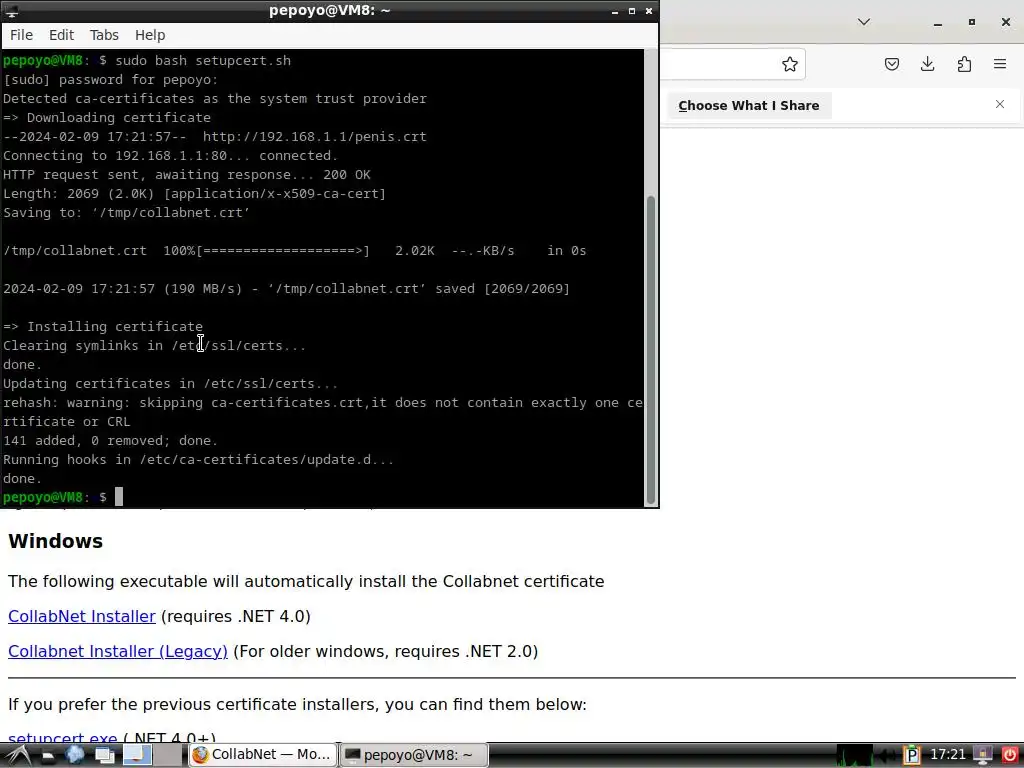Click the show desktop windows icon in taskbar

(x=104, y=755)
